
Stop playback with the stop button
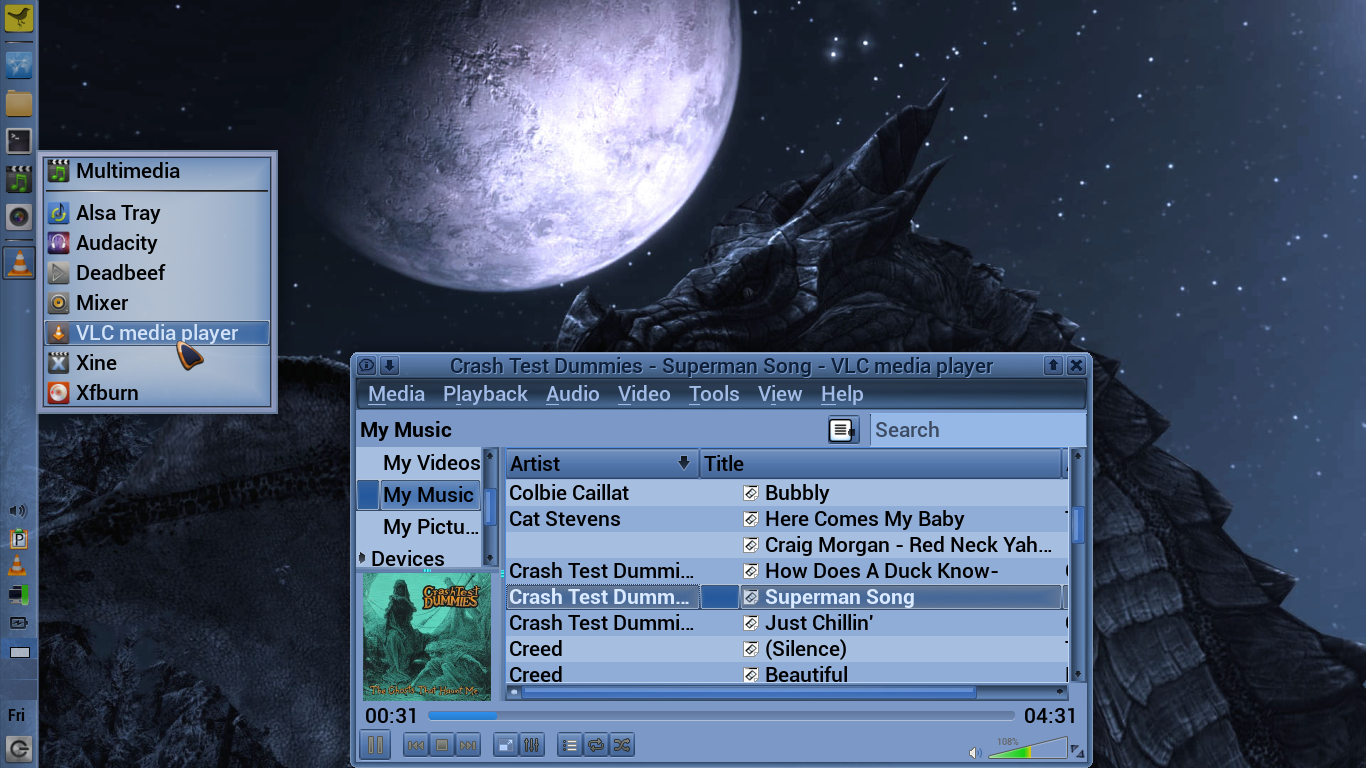click(x=442, y=745)
